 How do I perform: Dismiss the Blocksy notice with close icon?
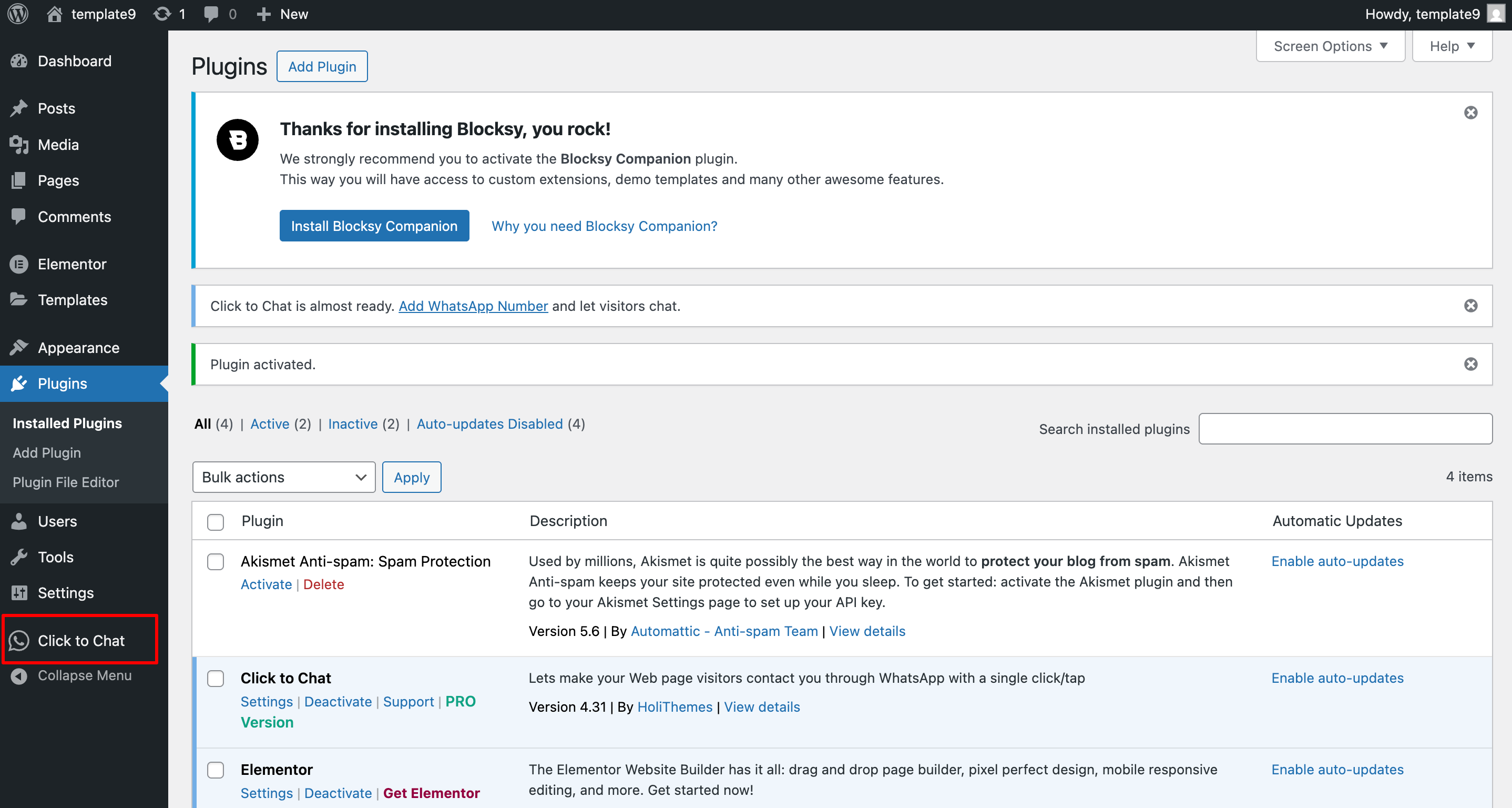click(1470, 113)
